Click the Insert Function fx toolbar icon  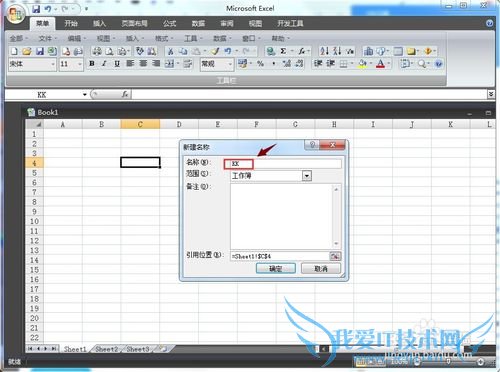tap(302, 51)
